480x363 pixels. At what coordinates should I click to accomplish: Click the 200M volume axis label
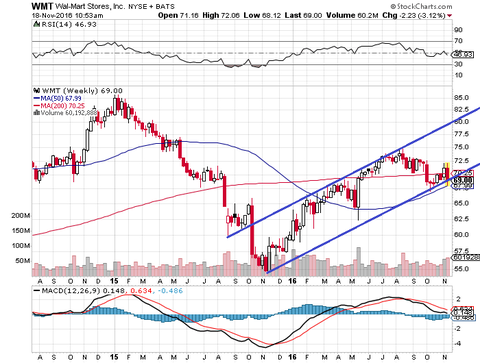pos(21,216)
